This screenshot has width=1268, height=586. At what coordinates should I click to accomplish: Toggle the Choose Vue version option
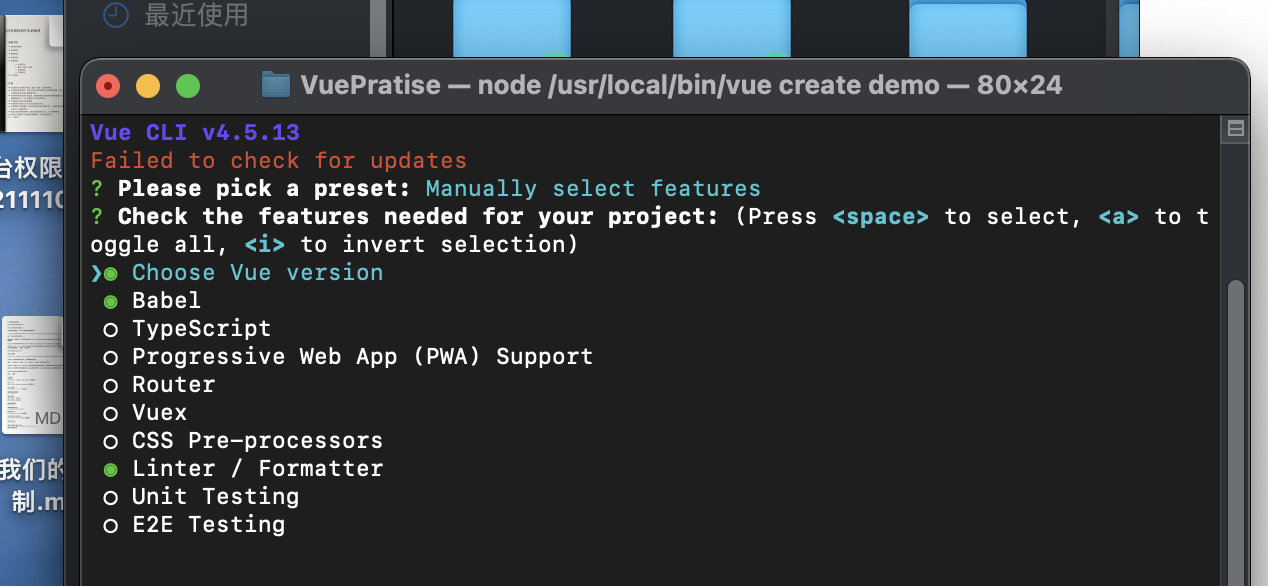click(257, 273)
